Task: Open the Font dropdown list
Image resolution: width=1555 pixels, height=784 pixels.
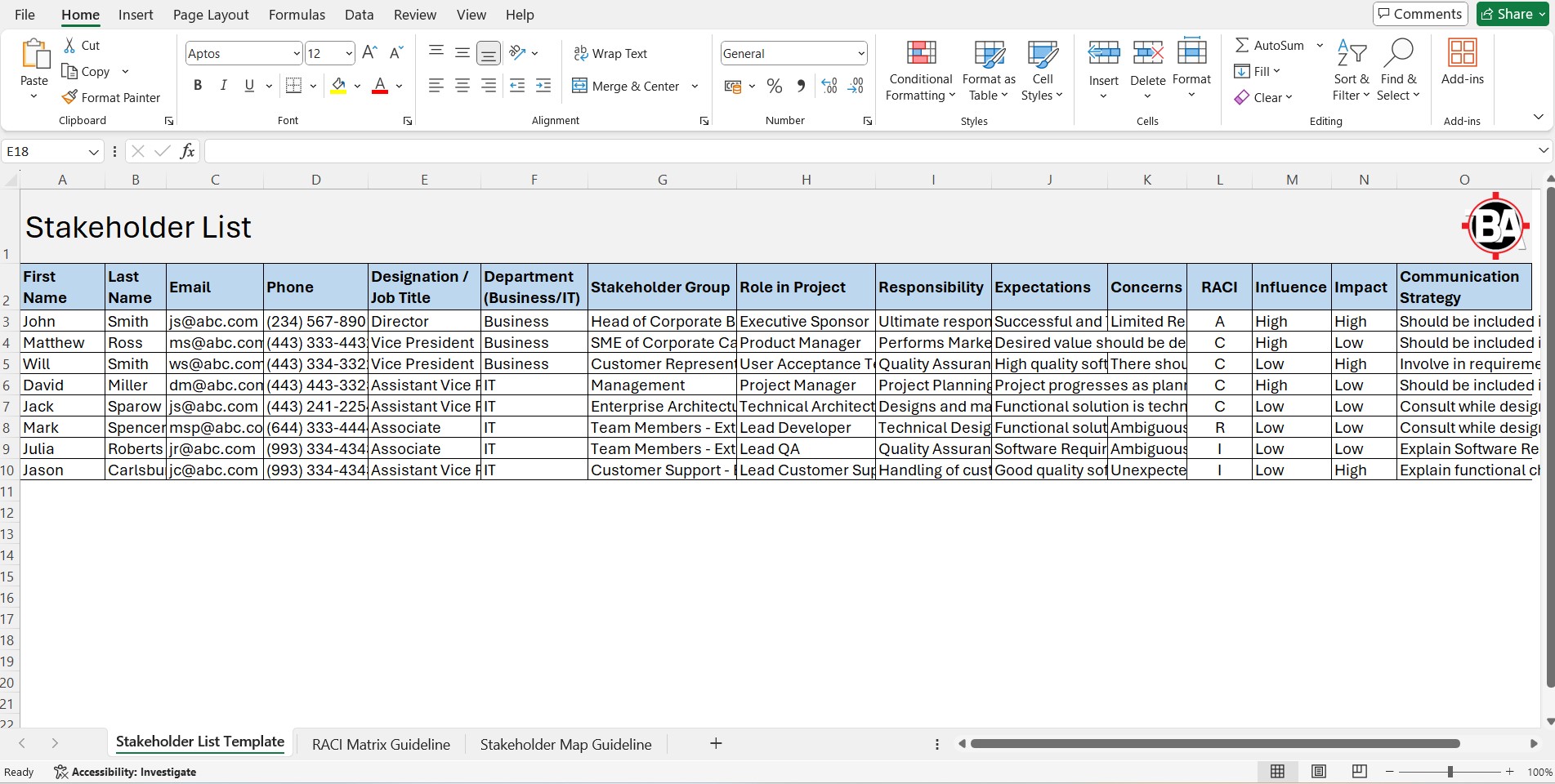Action: point(296,53)
